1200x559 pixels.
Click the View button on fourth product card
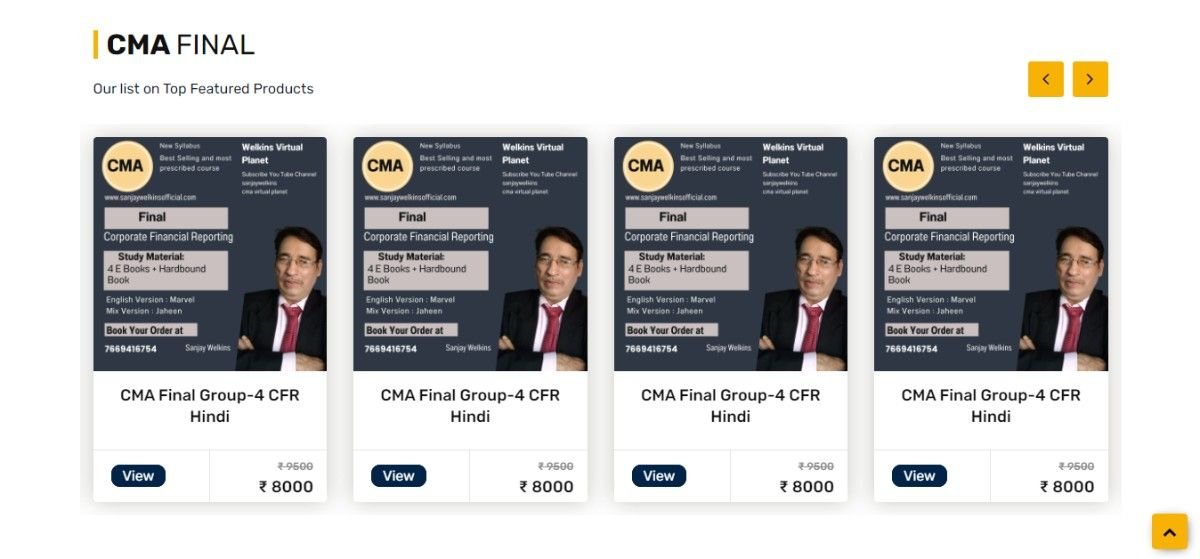coord(919,476)
